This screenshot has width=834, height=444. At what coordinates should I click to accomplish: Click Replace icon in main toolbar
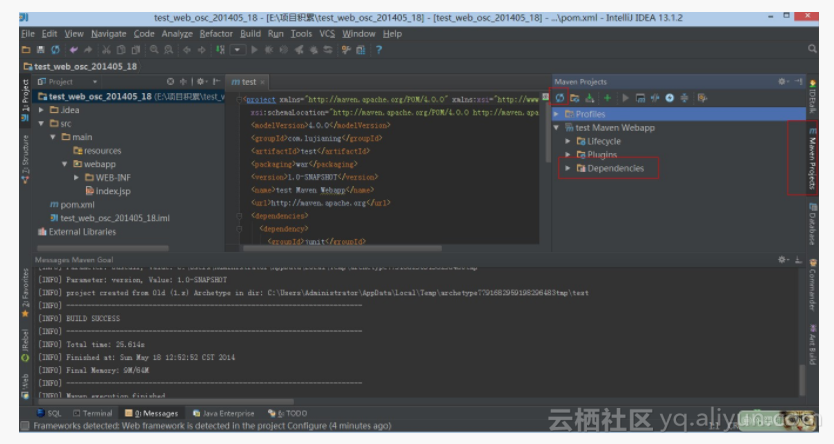(x=169, y=50)
